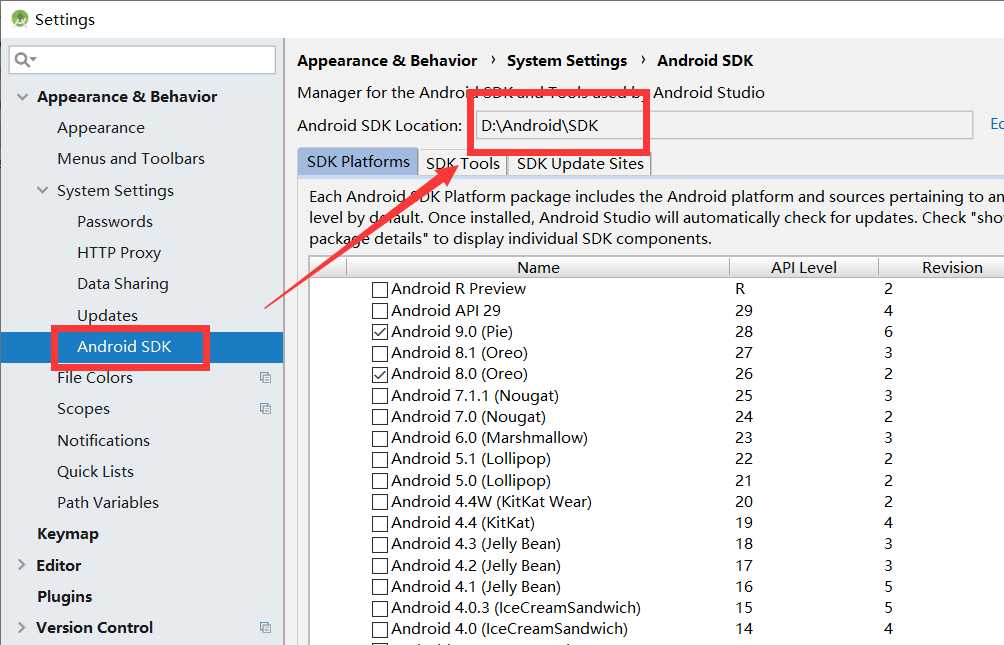Select Plugins in the settings sidebar
This screenshot has width=1004, height=645.
(x=65, y=596)
